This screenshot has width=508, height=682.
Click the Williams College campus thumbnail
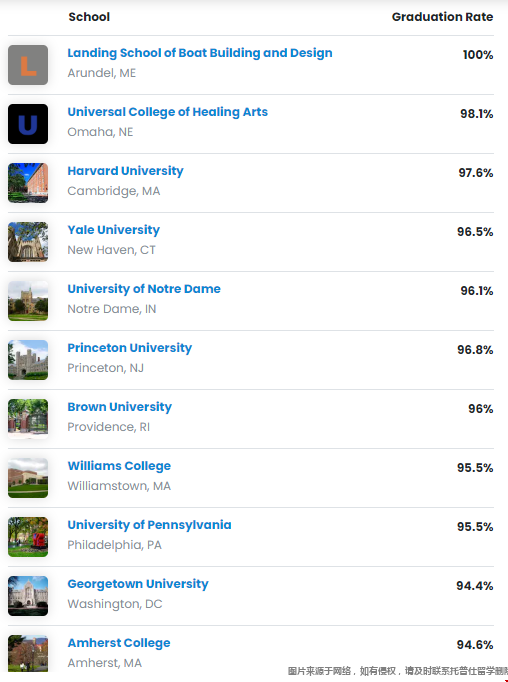tap(28, 478)
